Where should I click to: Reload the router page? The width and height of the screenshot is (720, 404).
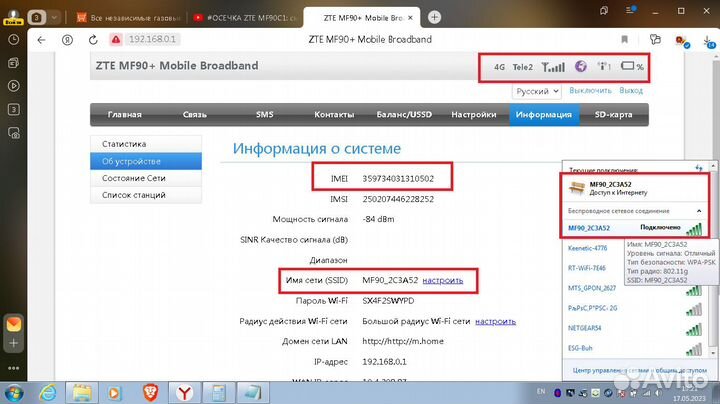[93, 40]
